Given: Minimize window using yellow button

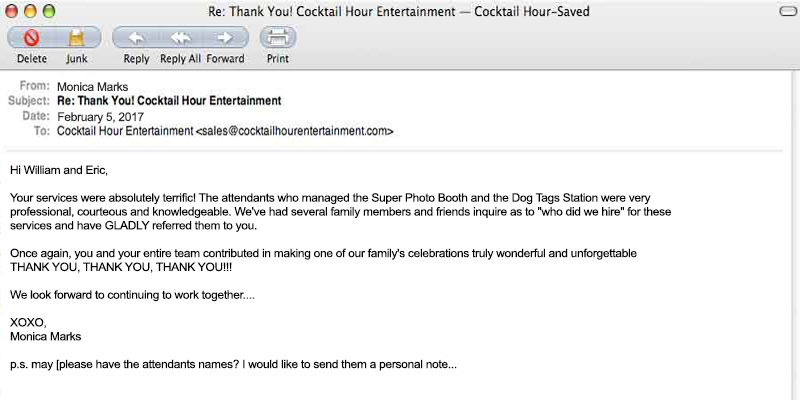Looking at the screenshot, I should click(x=31, y=11).
